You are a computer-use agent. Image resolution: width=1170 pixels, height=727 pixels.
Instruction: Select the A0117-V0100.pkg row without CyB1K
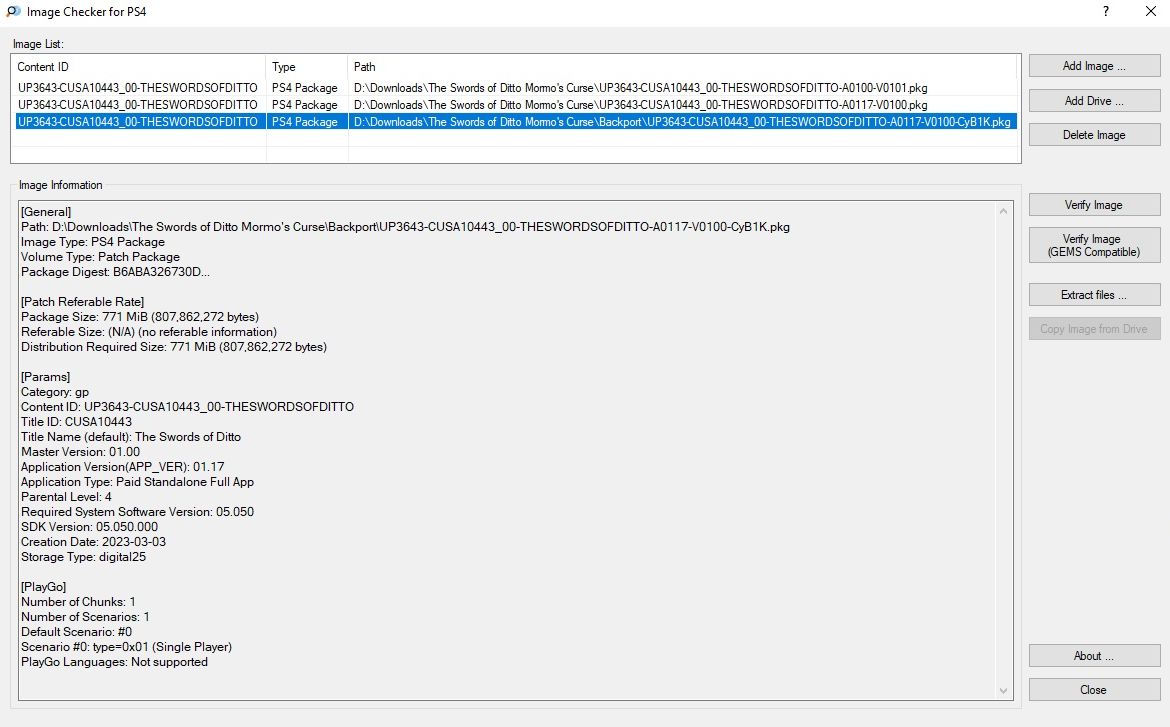(516, 105)
